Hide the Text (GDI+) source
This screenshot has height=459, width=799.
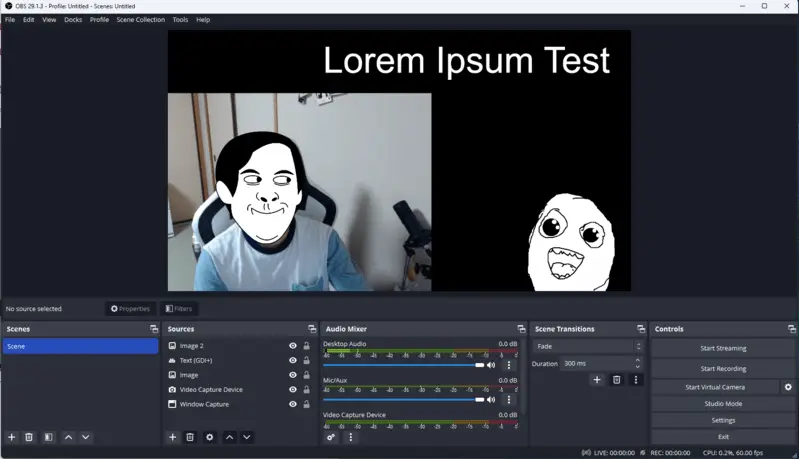tap(293, 360)
